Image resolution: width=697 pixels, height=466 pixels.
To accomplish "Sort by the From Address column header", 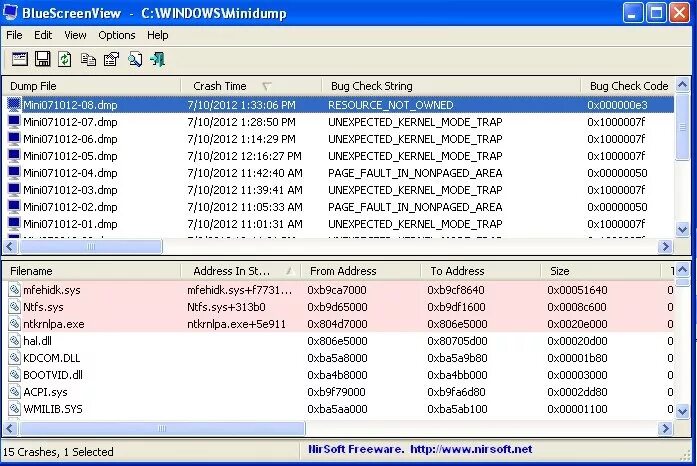I will click(x=361, y=271).
